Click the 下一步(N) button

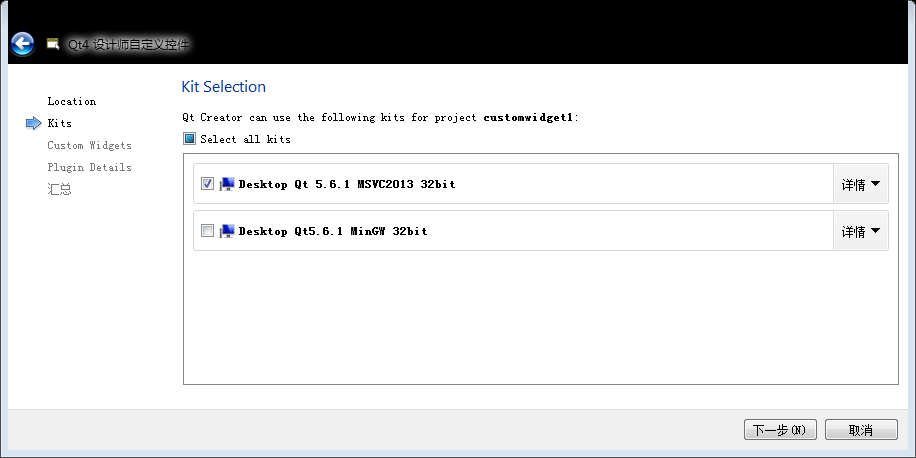[780, 430]
